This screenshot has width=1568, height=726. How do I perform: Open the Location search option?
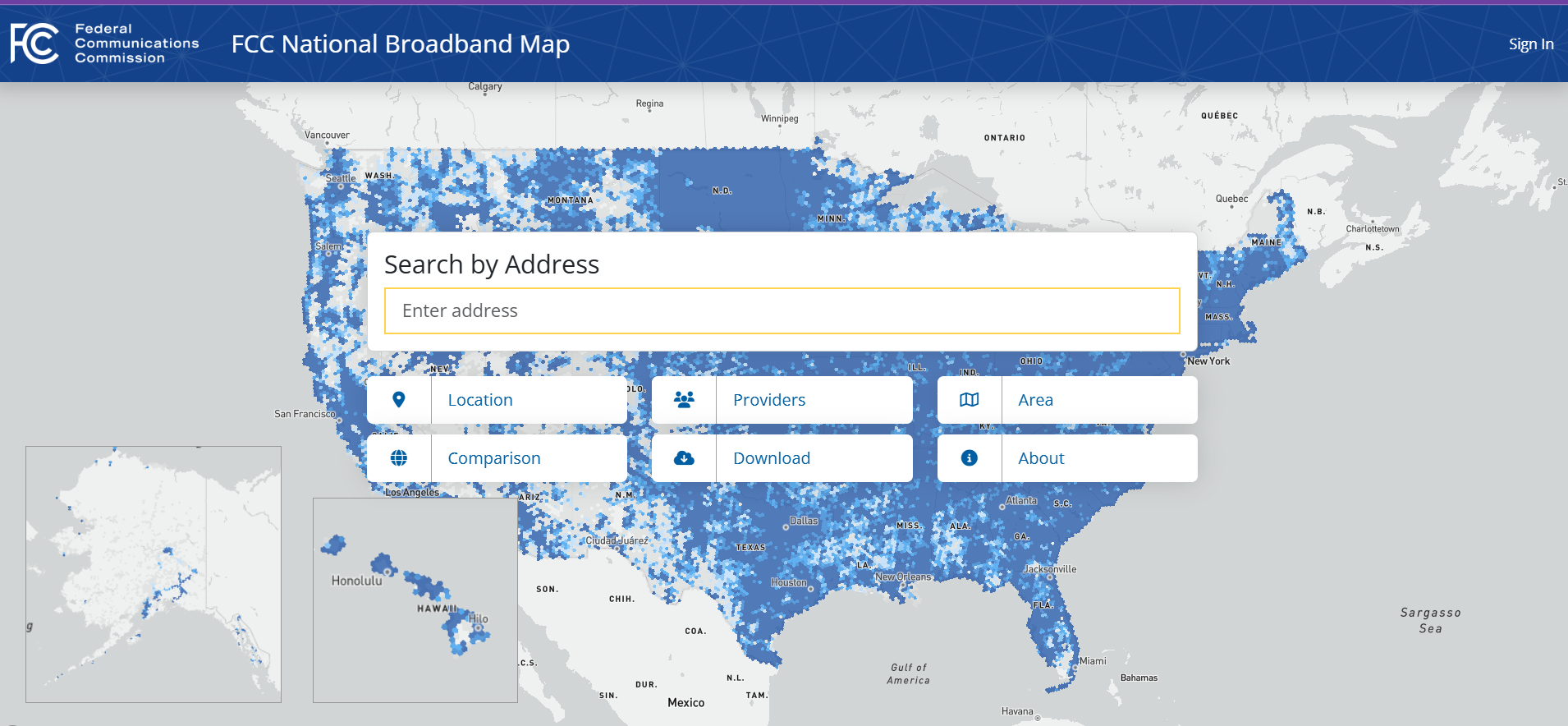point(497,400)
